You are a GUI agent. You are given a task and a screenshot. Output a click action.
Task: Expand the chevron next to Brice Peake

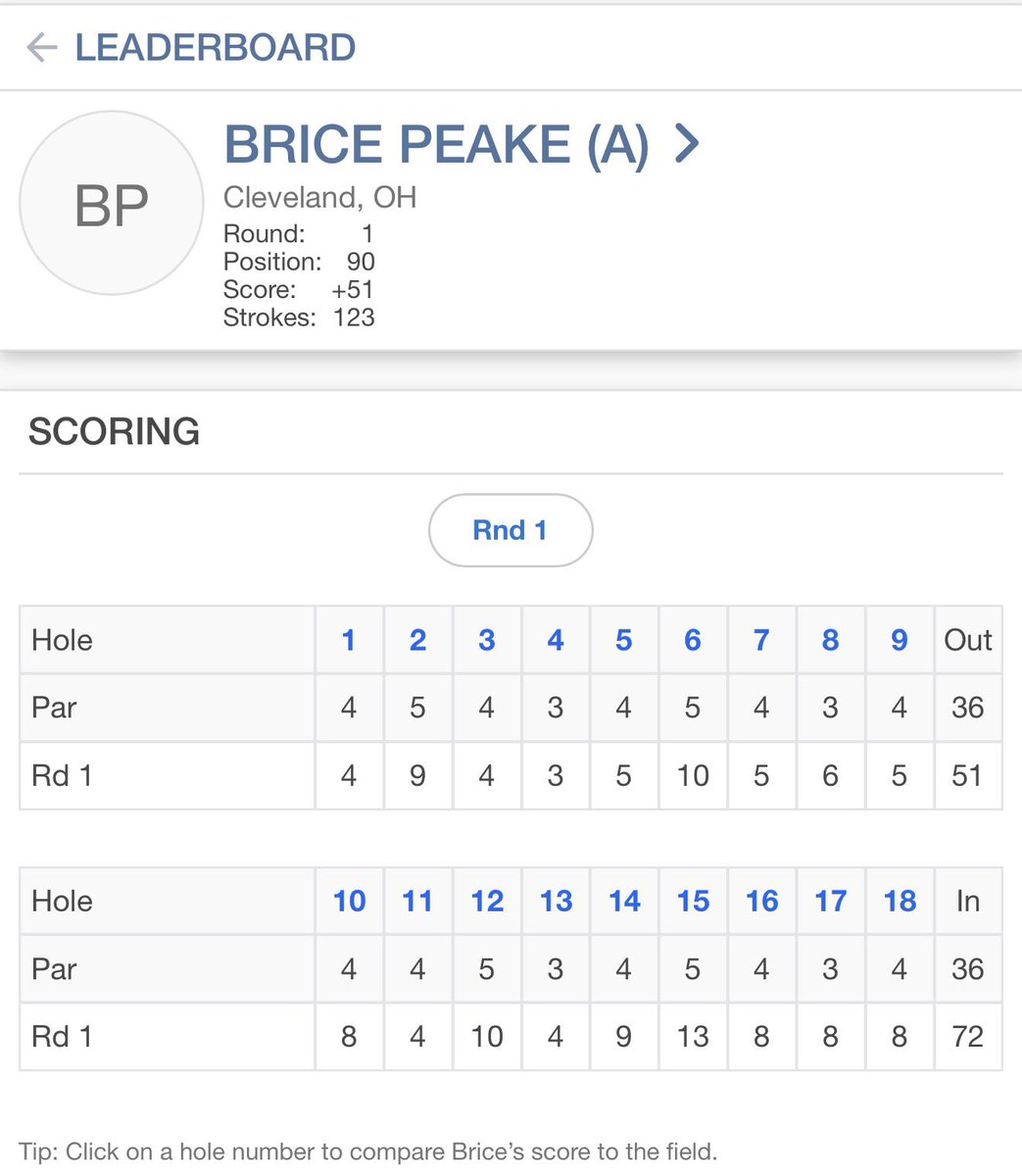point(688,144)
